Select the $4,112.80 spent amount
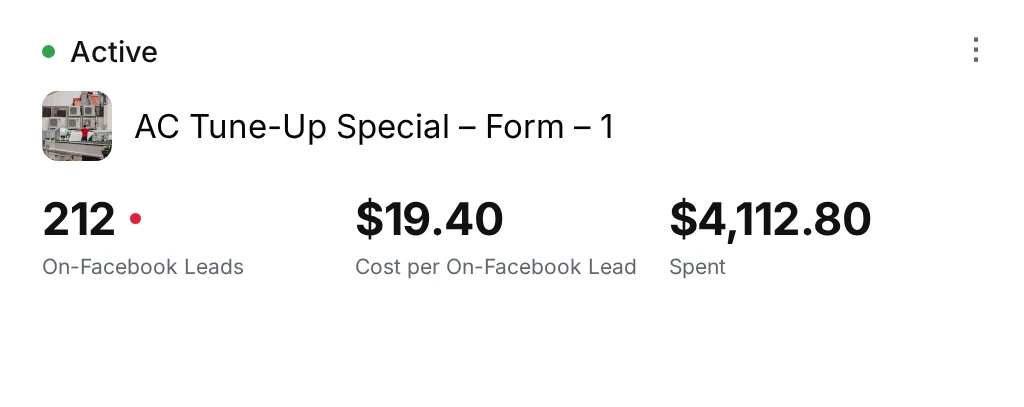The height and width of the screenshot is (407, 1024). pos(770,220)
